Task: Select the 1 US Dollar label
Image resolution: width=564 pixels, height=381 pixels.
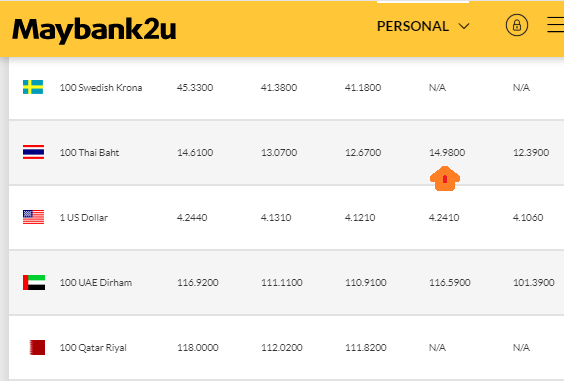Action: coord(83,217)
